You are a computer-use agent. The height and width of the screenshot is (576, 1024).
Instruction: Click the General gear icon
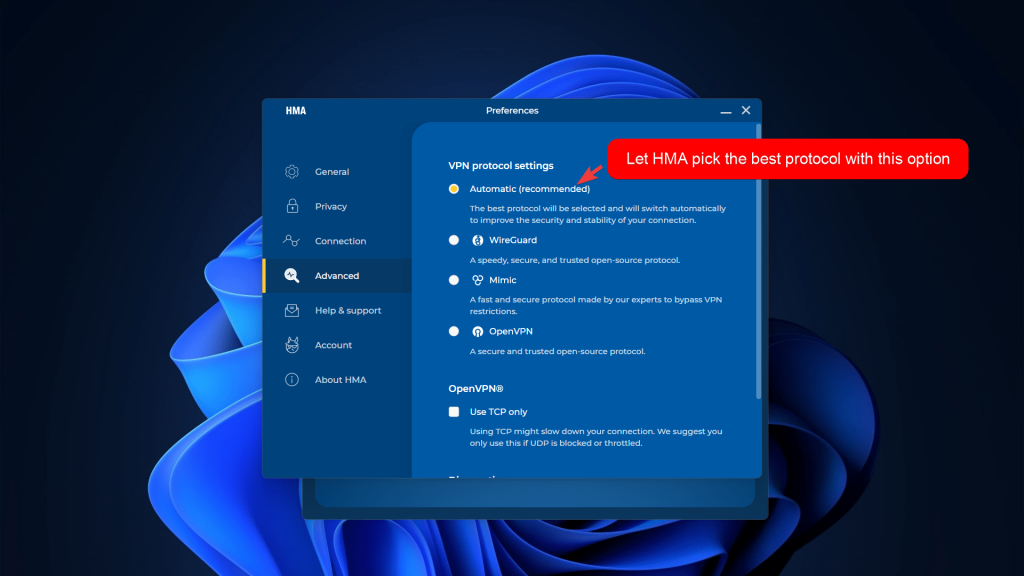click(x=292, y=172)
